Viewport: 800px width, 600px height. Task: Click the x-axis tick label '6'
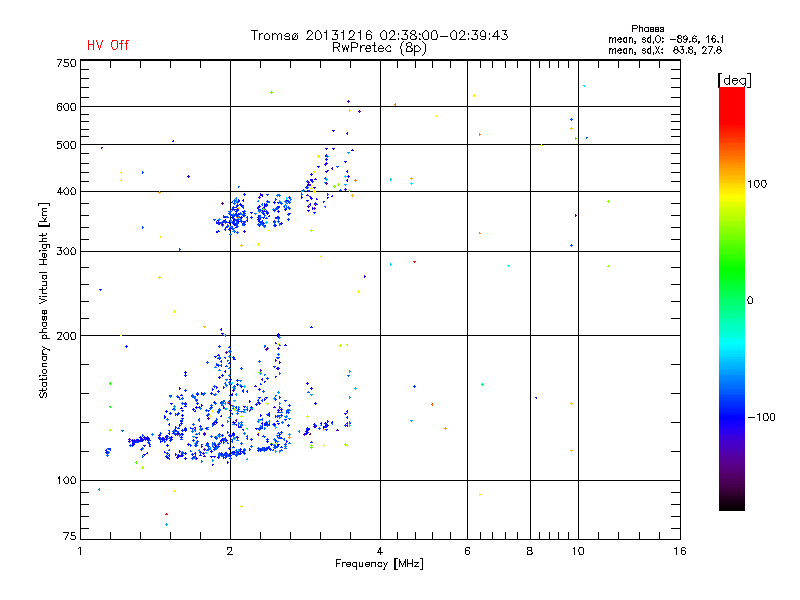tap(467, 551)
